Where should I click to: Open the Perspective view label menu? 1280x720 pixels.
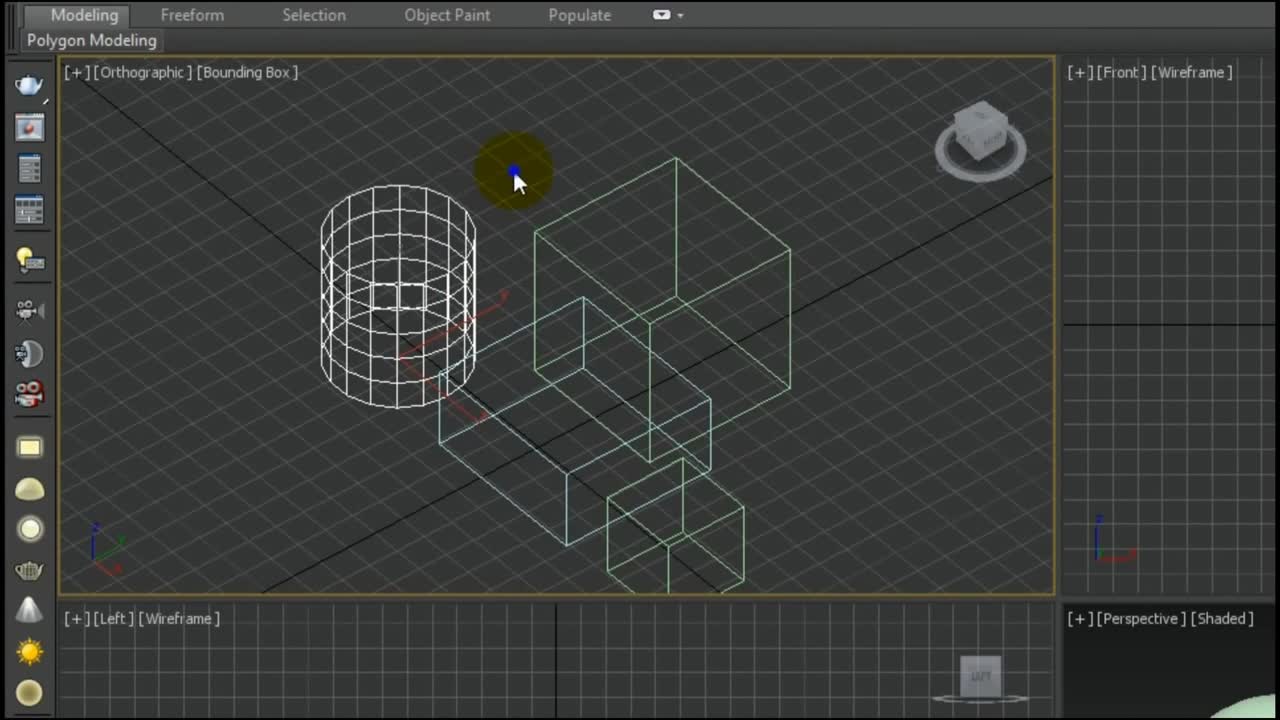pos(1142,618)
